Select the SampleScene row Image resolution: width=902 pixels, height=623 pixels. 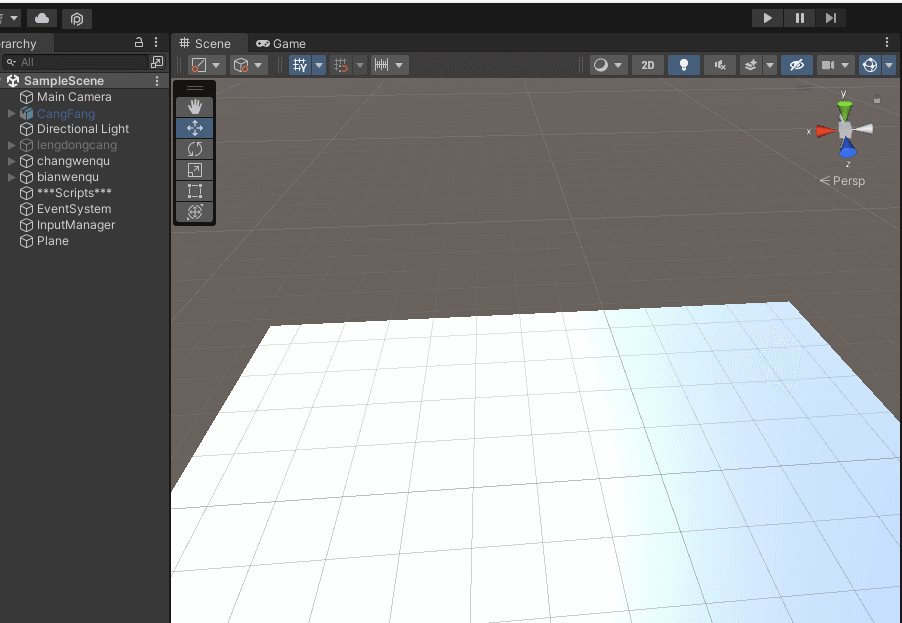(x=85, y=81)
